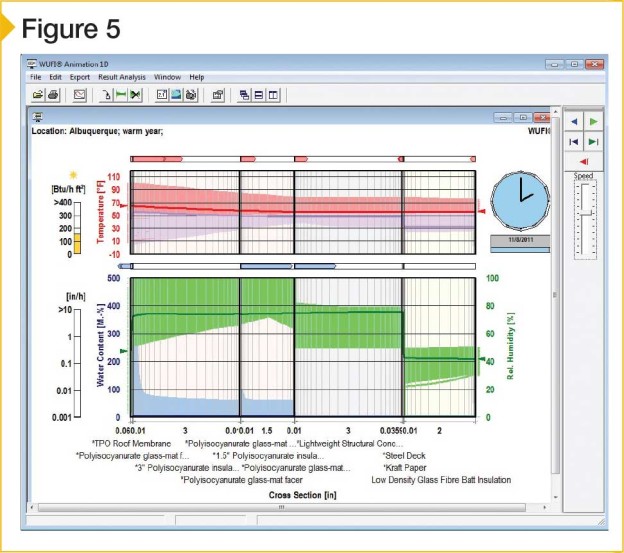Click the green horizontal bar toolbar icon
This screenshot has height=553, width=624.
pyautogui.click(x=121, y=95)
